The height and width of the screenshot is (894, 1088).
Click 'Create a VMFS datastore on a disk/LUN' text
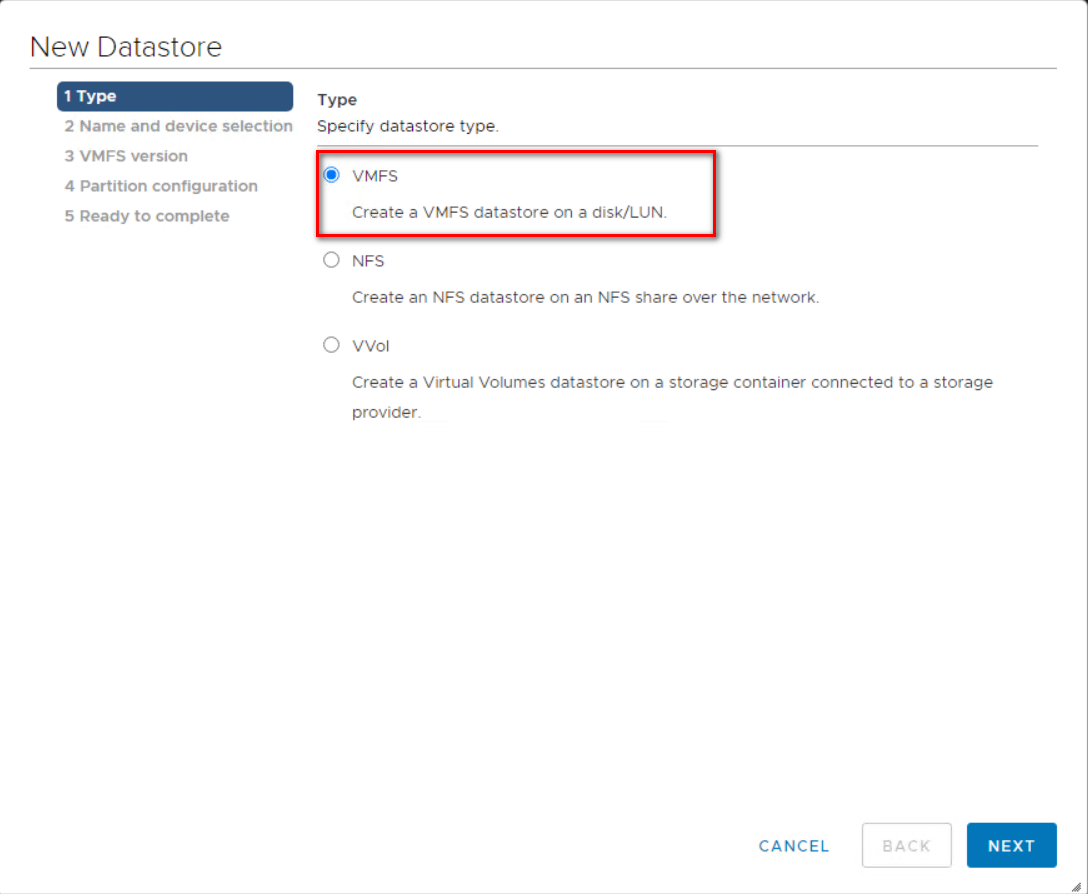point(509,213)
